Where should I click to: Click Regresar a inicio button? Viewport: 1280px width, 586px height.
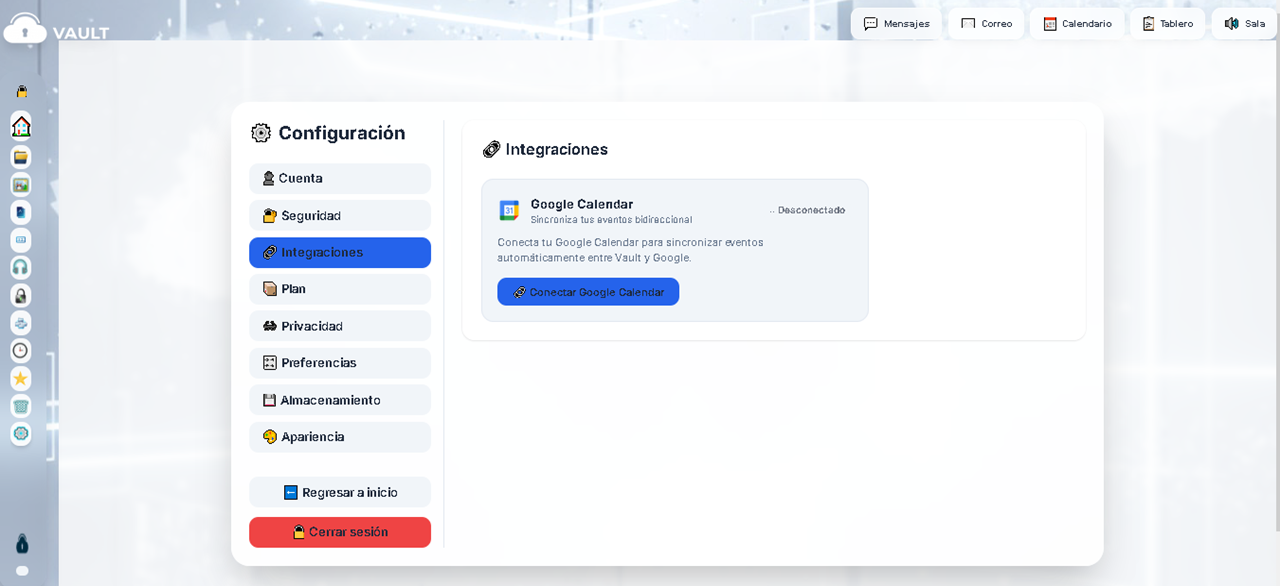coord(340,492)
